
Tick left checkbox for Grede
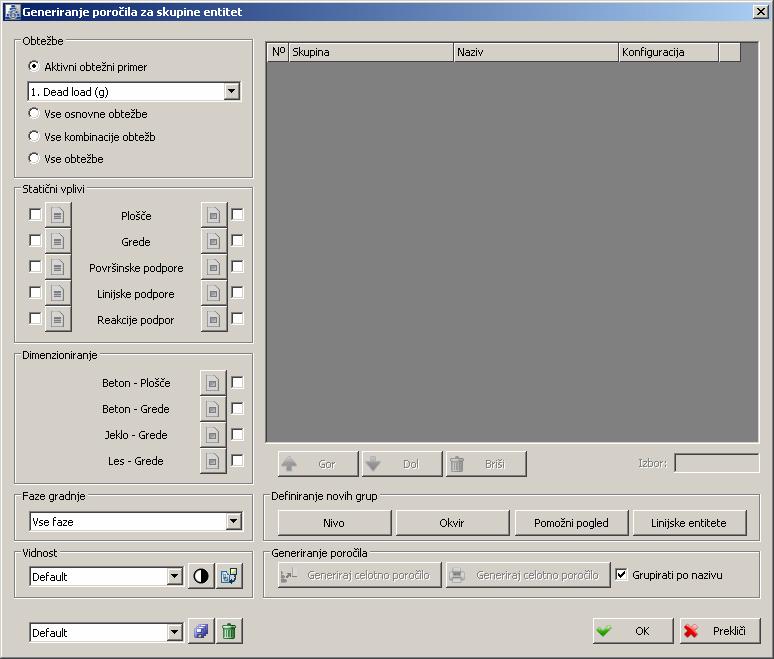tap(35, 241)
